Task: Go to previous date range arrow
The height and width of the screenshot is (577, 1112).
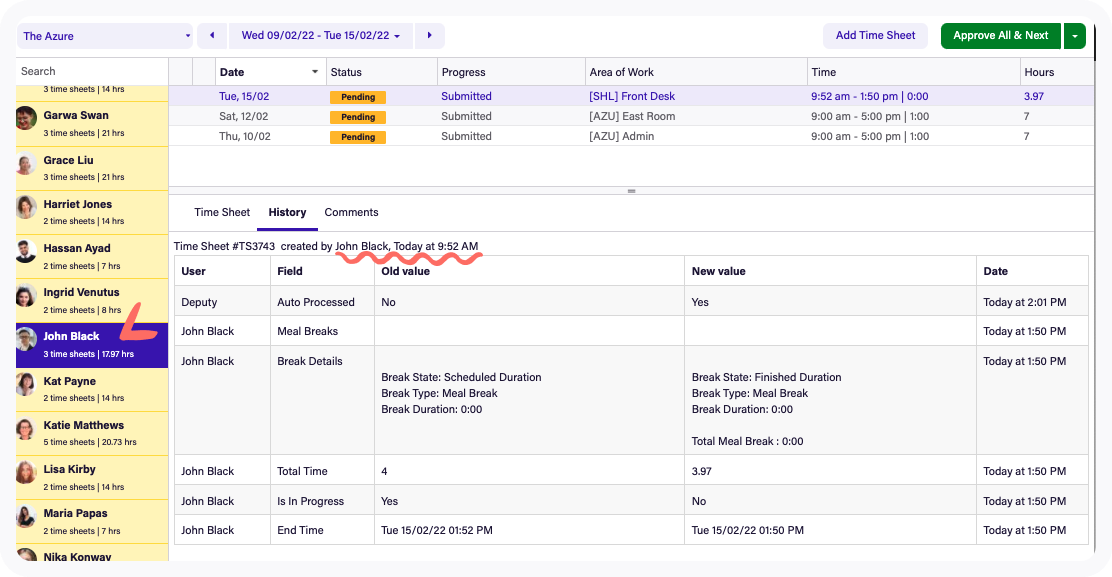Action: [x=212, y=35]
